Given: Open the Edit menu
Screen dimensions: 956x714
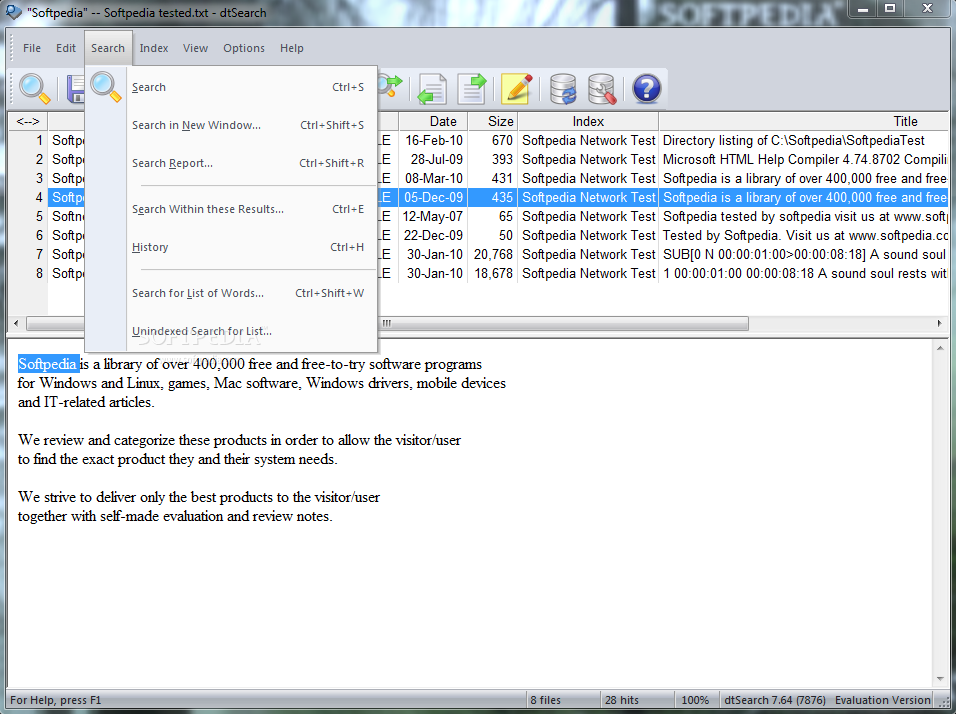Looking at the screenshot, I should [66, 48].
